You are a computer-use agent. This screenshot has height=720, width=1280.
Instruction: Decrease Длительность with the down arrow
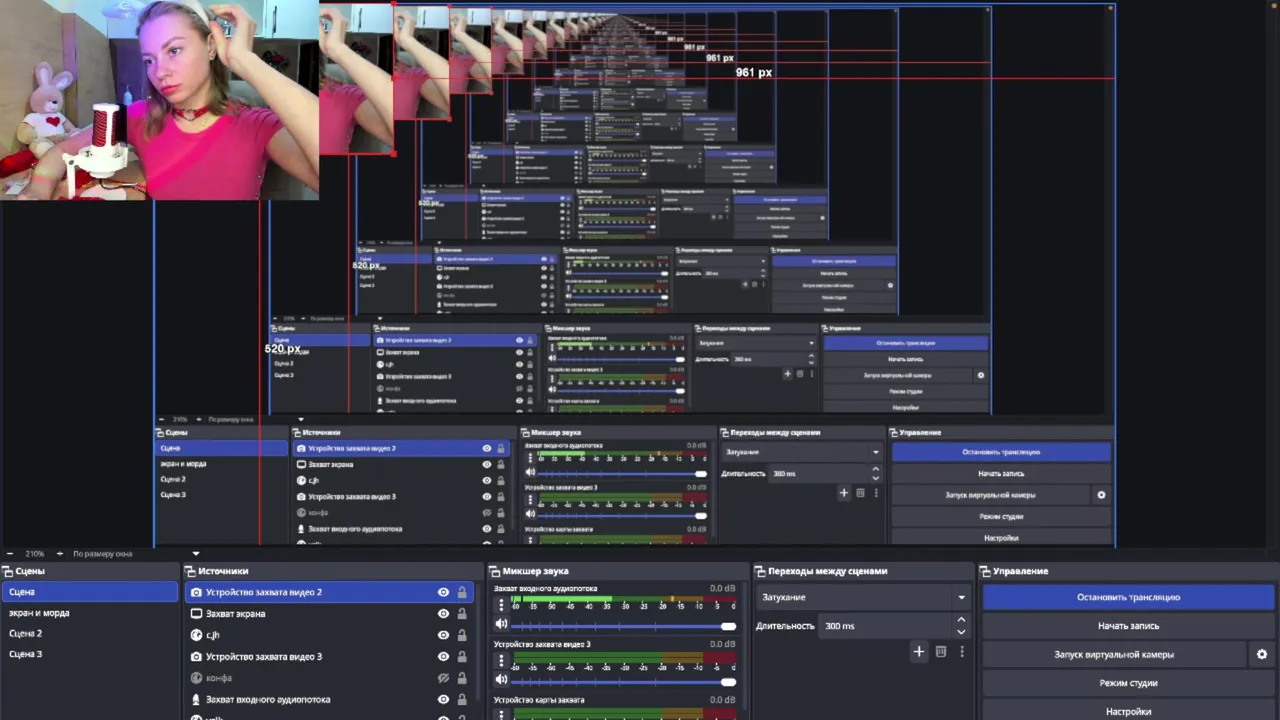pyautogui.click(x=961, y=632)
